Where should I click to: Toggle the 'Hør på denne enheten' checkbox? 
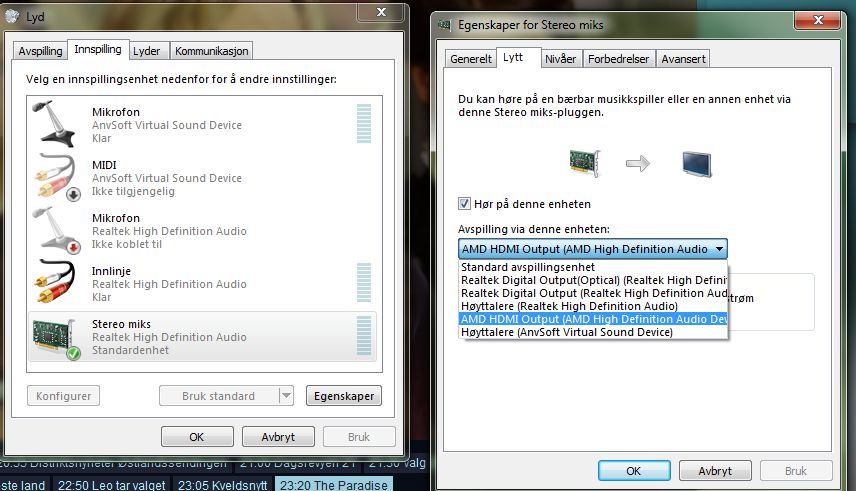(x=464, y=204)
